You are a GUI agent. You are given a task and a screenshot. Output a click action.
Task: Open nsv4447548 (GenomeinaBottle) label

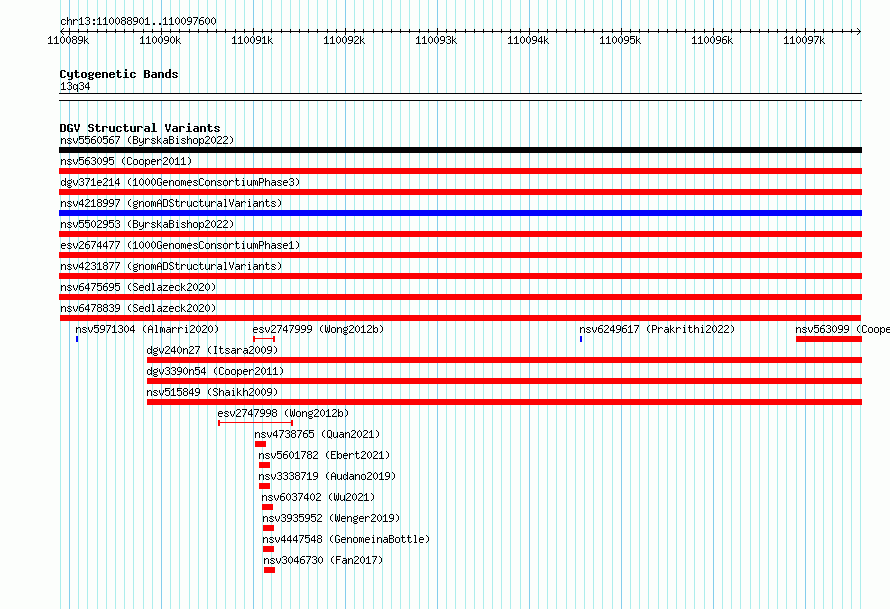[346, 539]
